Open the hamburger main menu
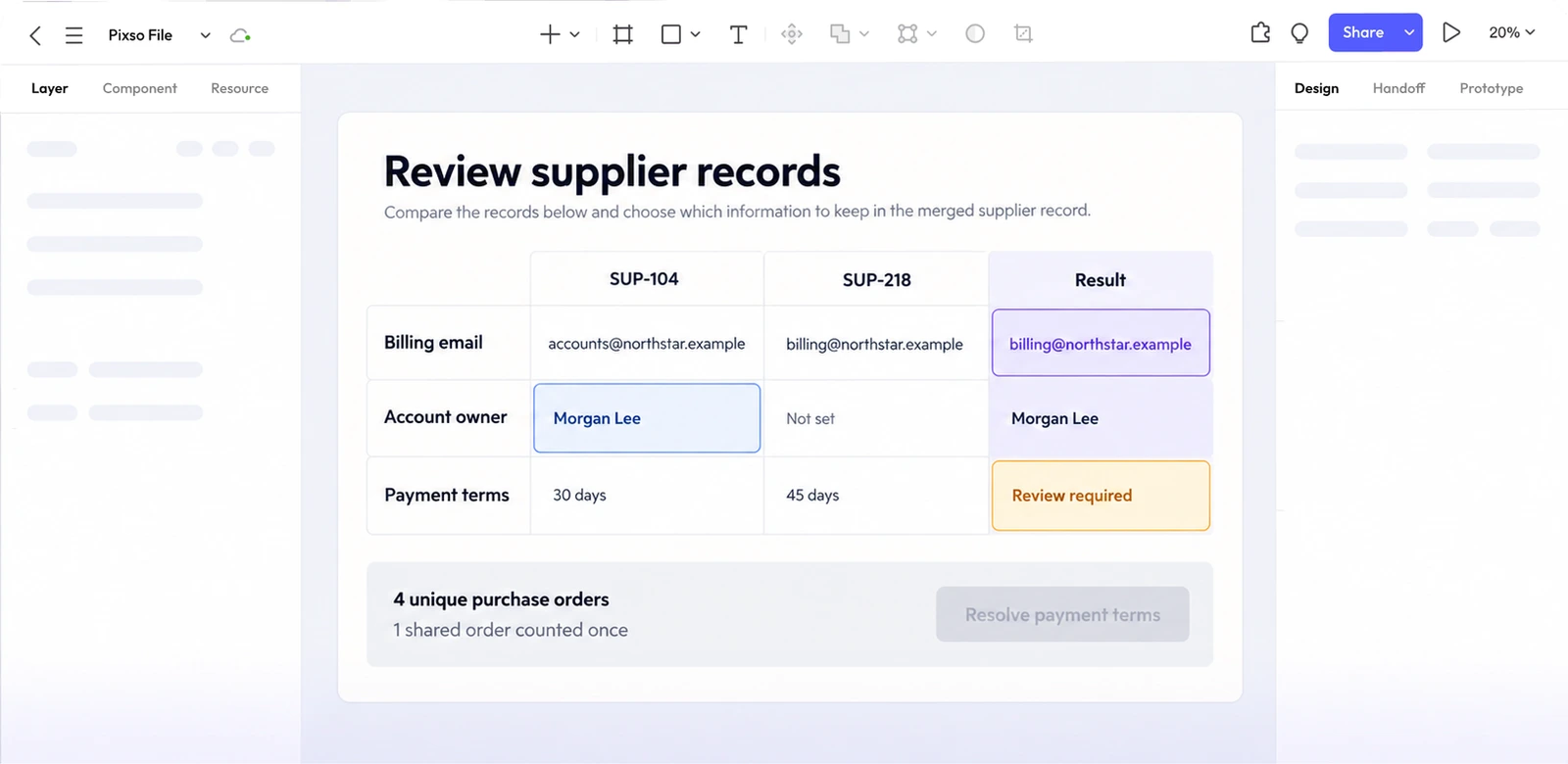Viewport: 1568px width, 764px height. (x=73, y=35)
